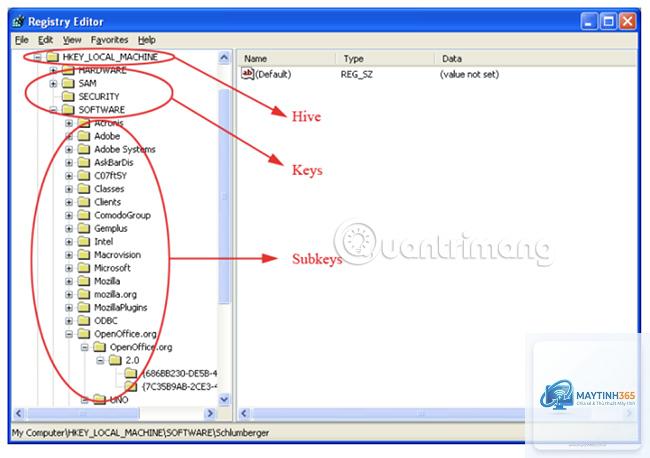Click the tree pane horizontal scrollbar thumb
Viewport: 650px width, 458px height.
click(83, 414)
